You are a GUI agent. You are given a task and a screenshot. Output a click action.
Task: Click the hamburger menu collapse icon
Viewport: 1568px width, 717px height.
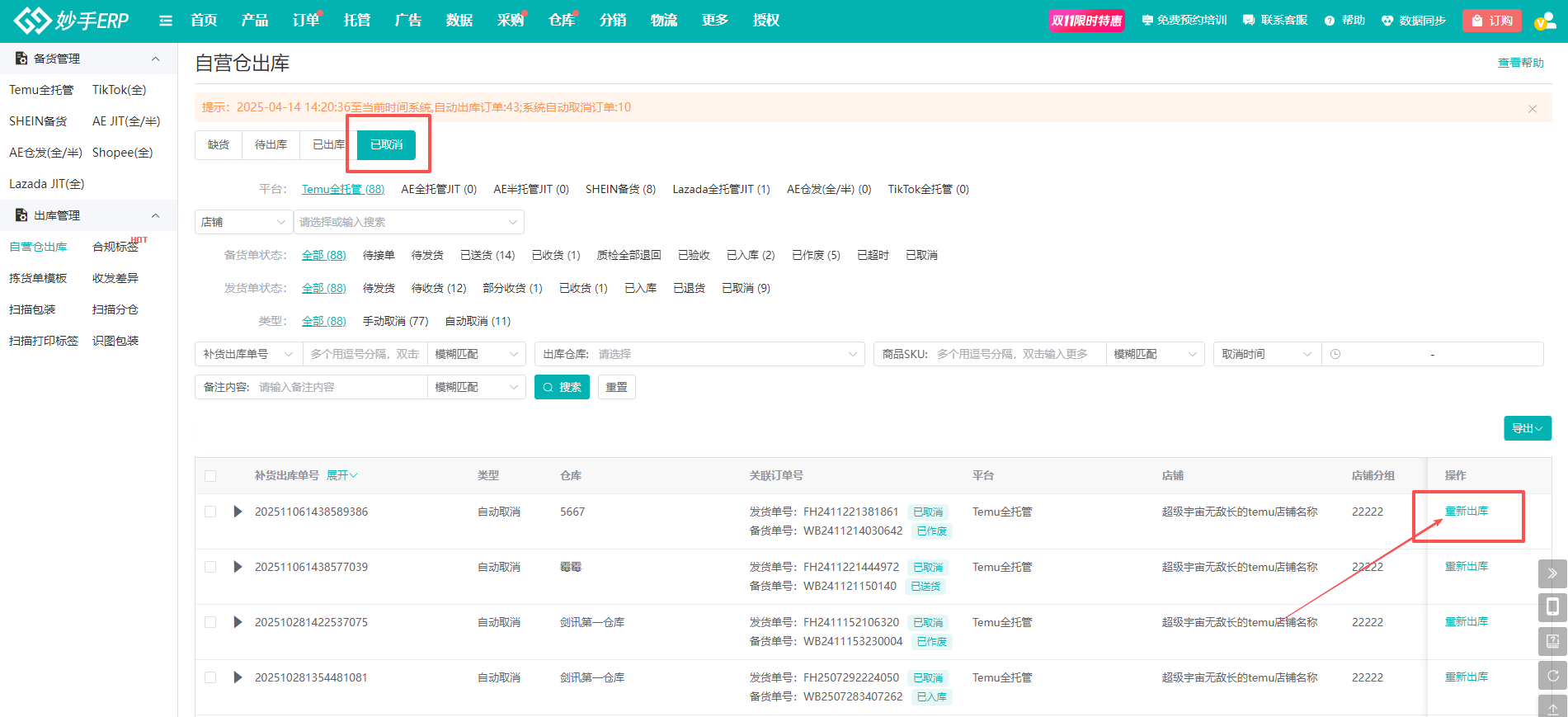point(166,21)
